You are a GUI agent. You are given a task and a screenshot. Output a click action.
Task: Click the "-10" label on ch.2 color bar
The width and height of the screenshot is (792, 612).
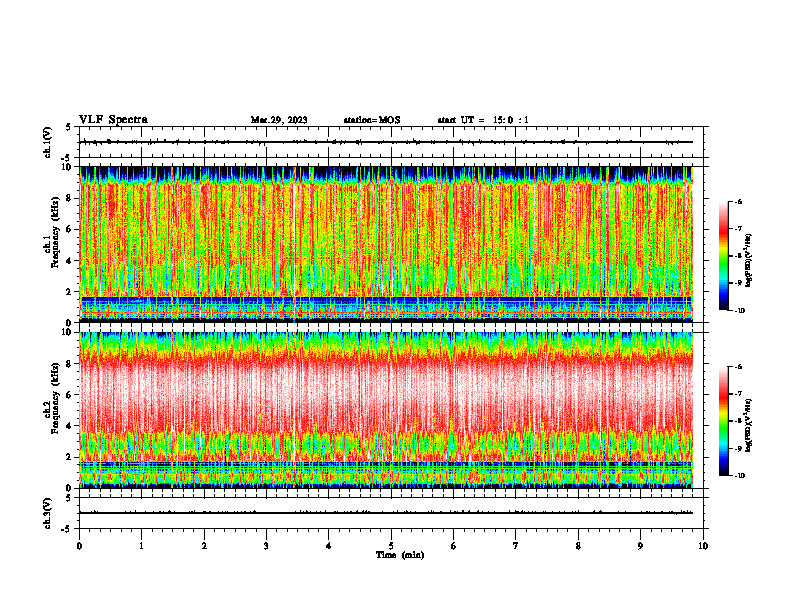740,476
